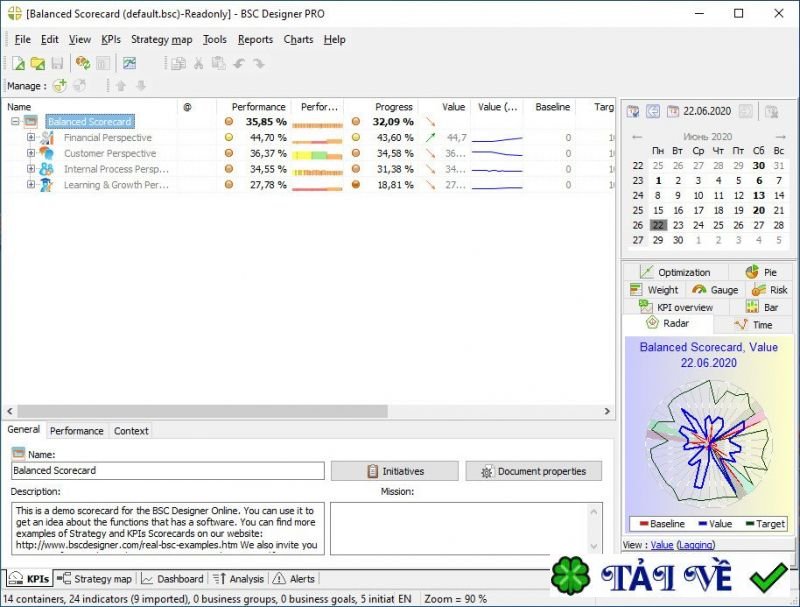Click the Copy icon in the toolbar
This screenshot has width=800, height=607.
(x=178, y=63)
